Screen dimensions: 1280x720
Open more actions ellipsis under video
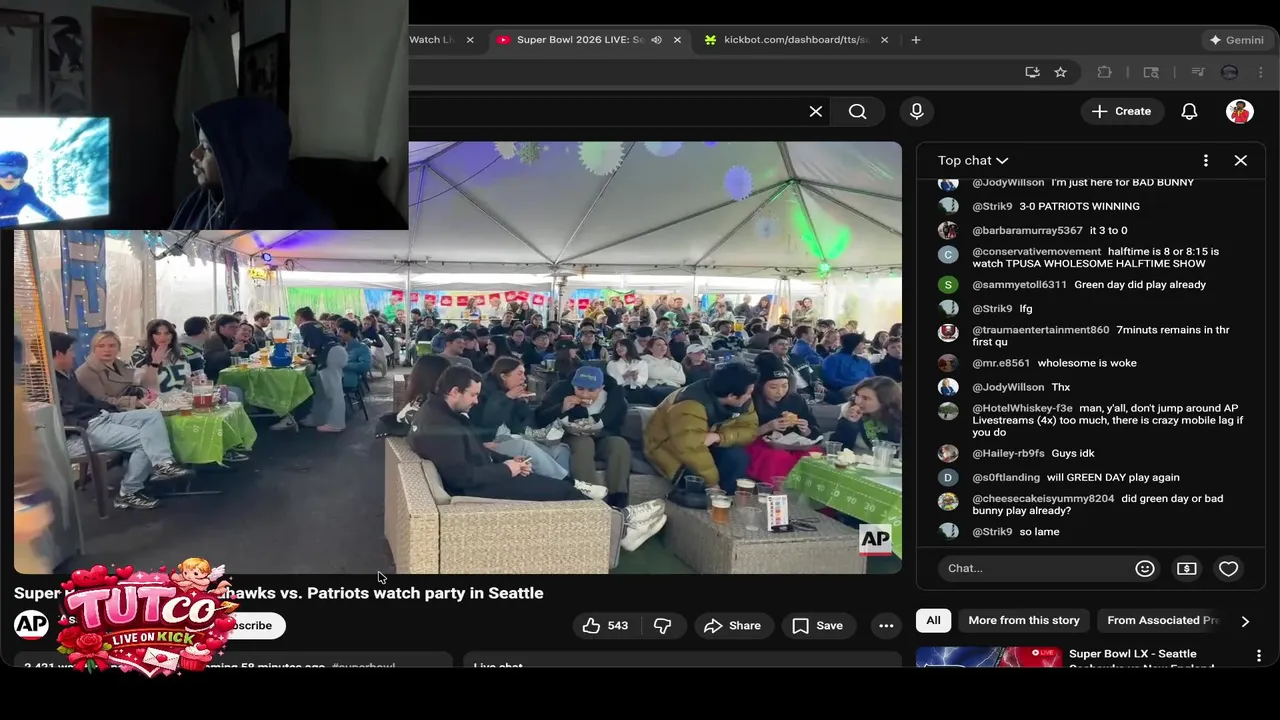click(x=886, y=625)
